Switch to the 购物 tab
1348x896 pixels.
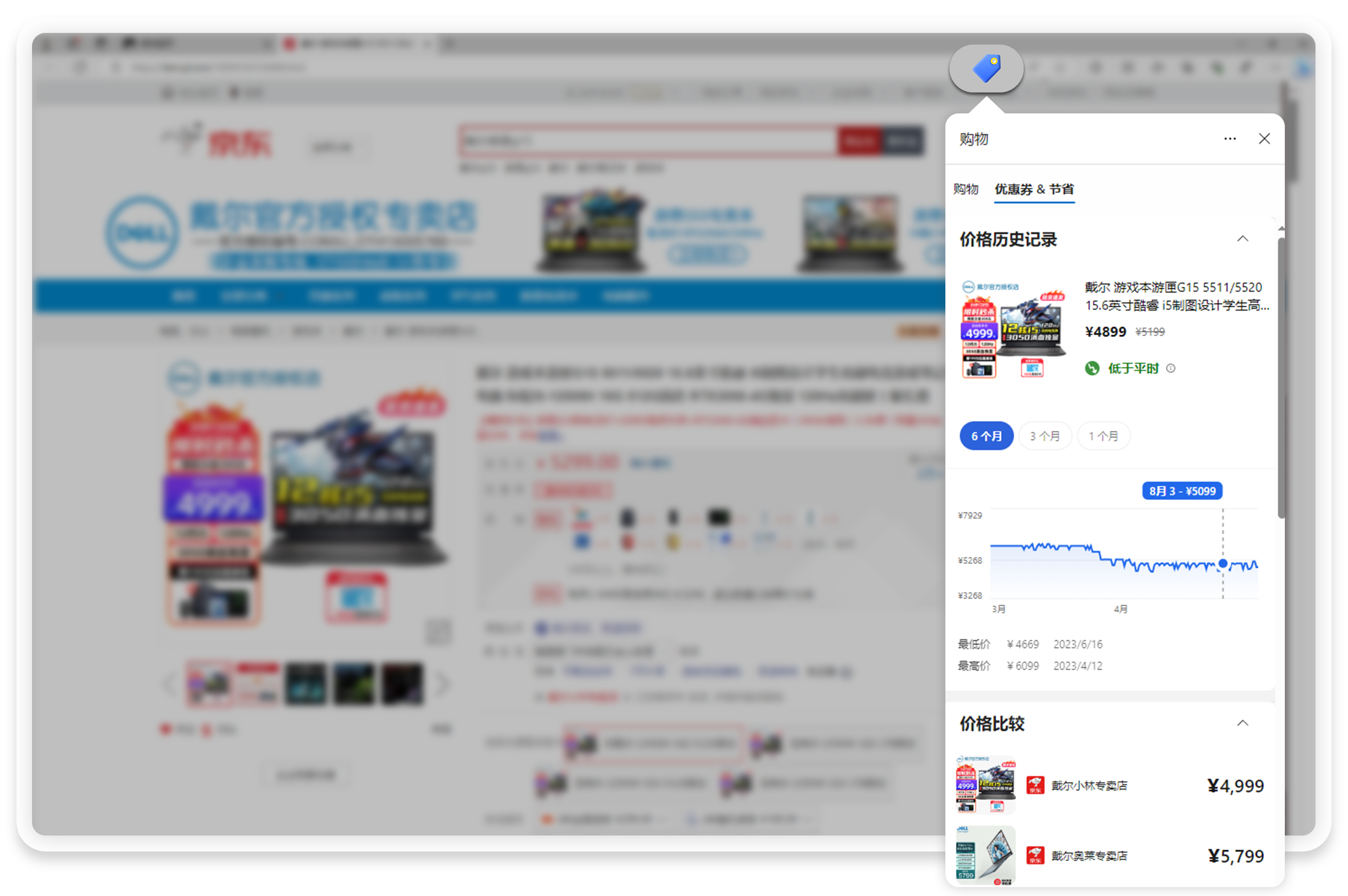pyautogui.click(x=965, y=189)
